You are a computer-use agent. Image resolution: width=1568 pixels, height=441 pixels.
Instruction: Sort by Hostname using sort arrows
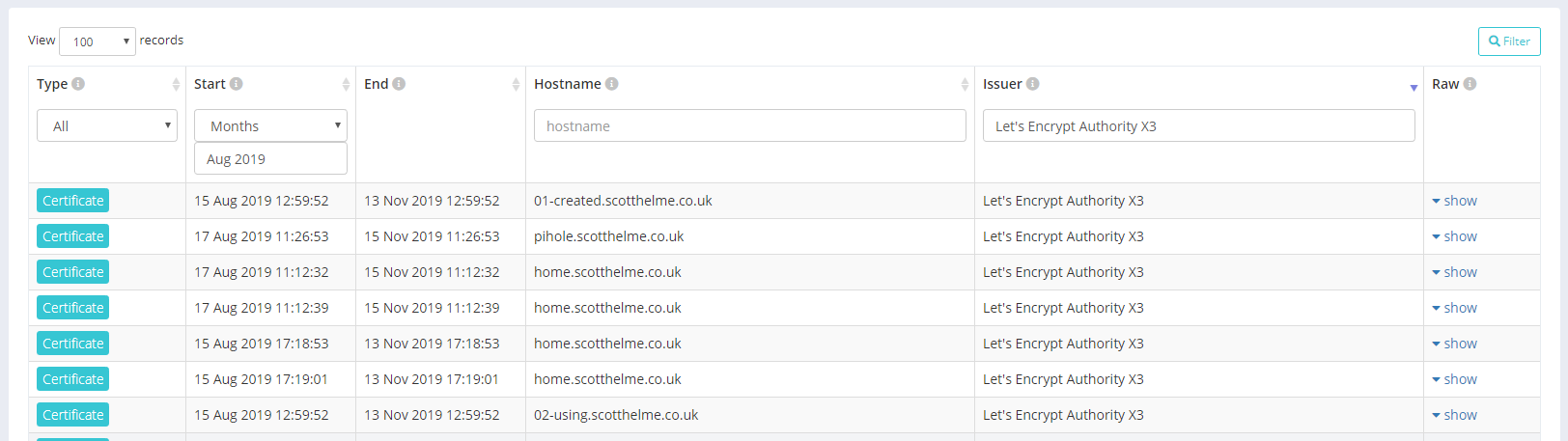pyautogui.click(x=965, y=85)
